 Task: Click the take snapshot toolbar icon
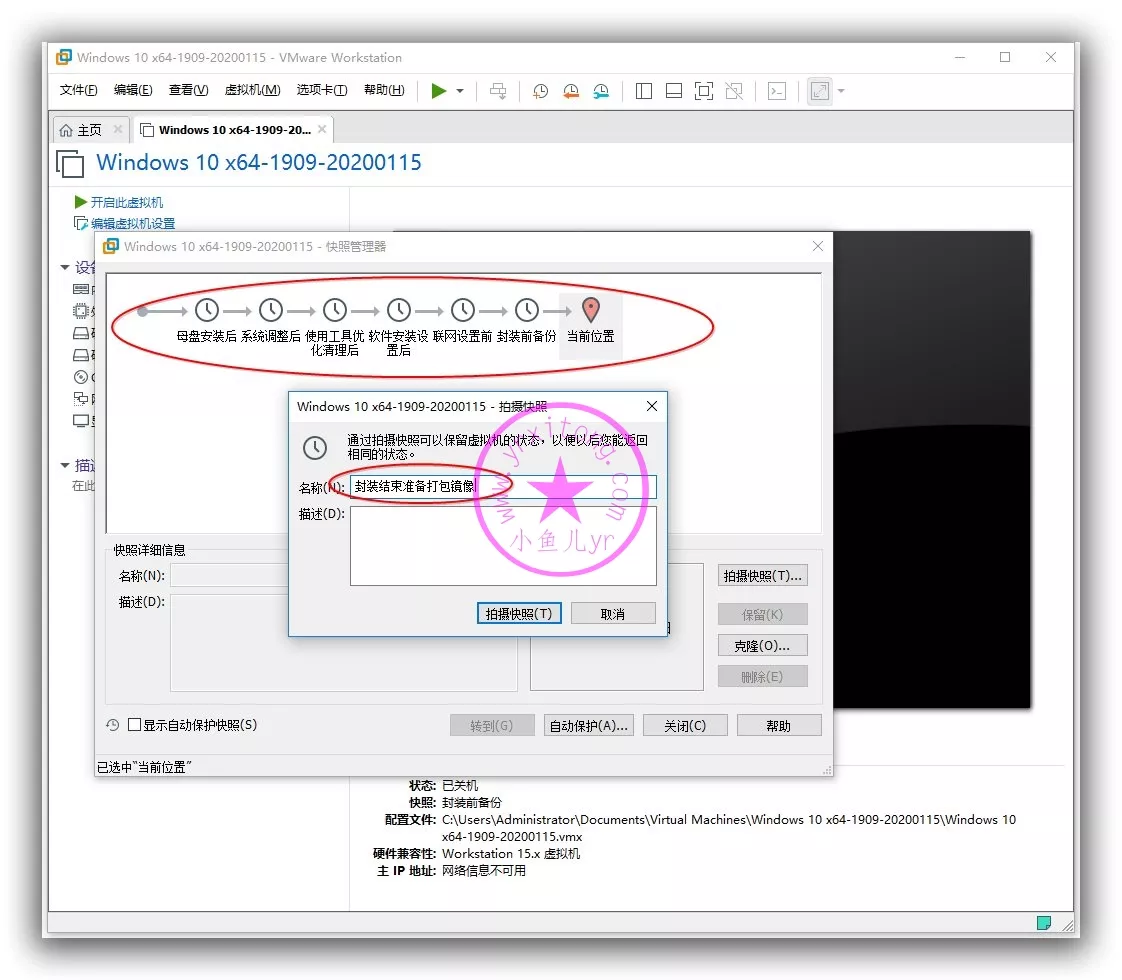point(540,91)
